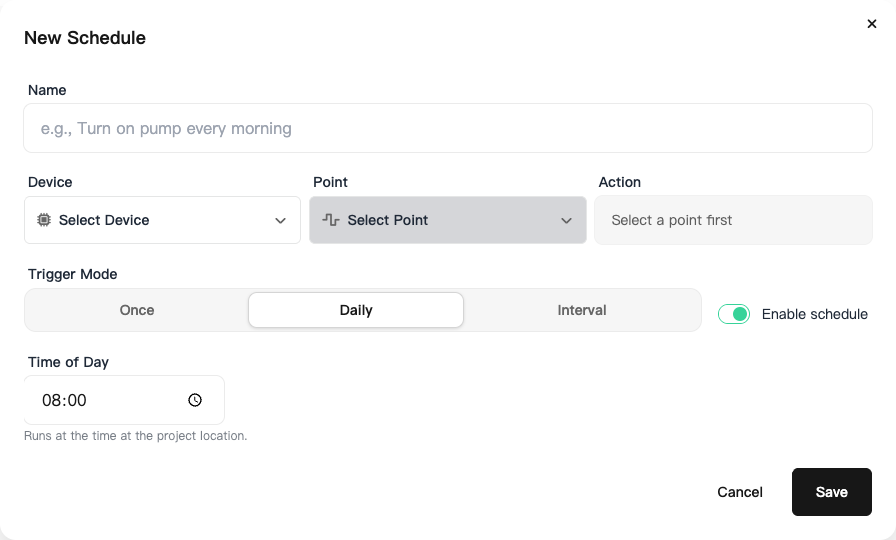This screenshot has height=540, width=896.
Task: Focus the schedule Name input field
Action: (x=448, y=128)
